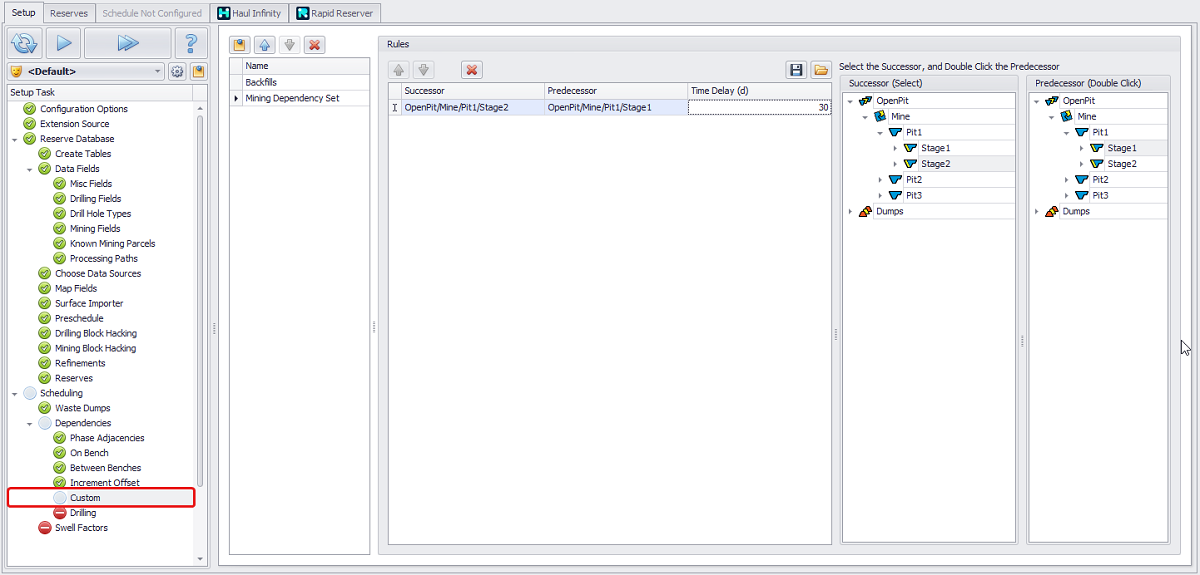Open the Processing Paths task
The width and height of the screenshot is (1200, 575).
tap(104, 258)
